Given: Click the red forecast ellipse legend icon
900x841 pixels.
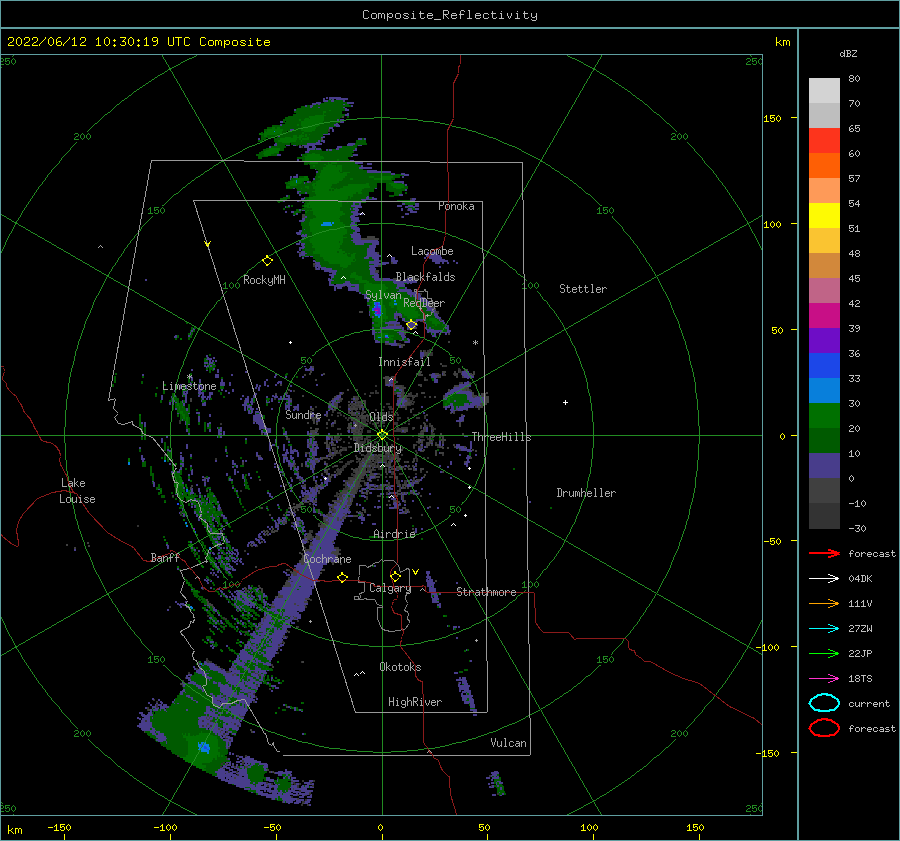Looking at the screenshot, I should 824,728.
